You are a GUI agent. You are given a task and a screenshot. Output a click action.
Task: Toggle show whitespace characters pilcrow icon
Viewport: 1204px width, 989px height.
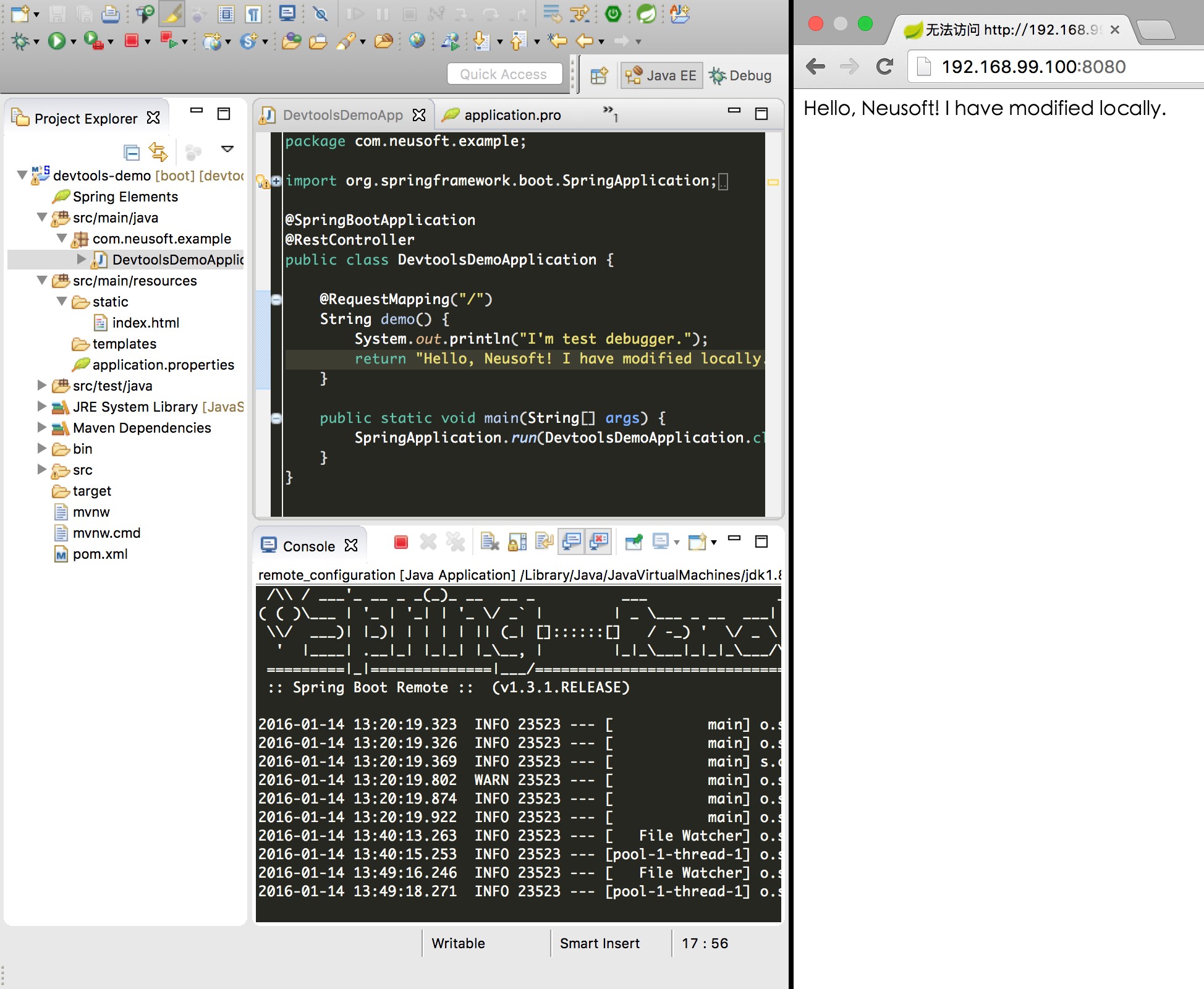click(x=253, y=14)
